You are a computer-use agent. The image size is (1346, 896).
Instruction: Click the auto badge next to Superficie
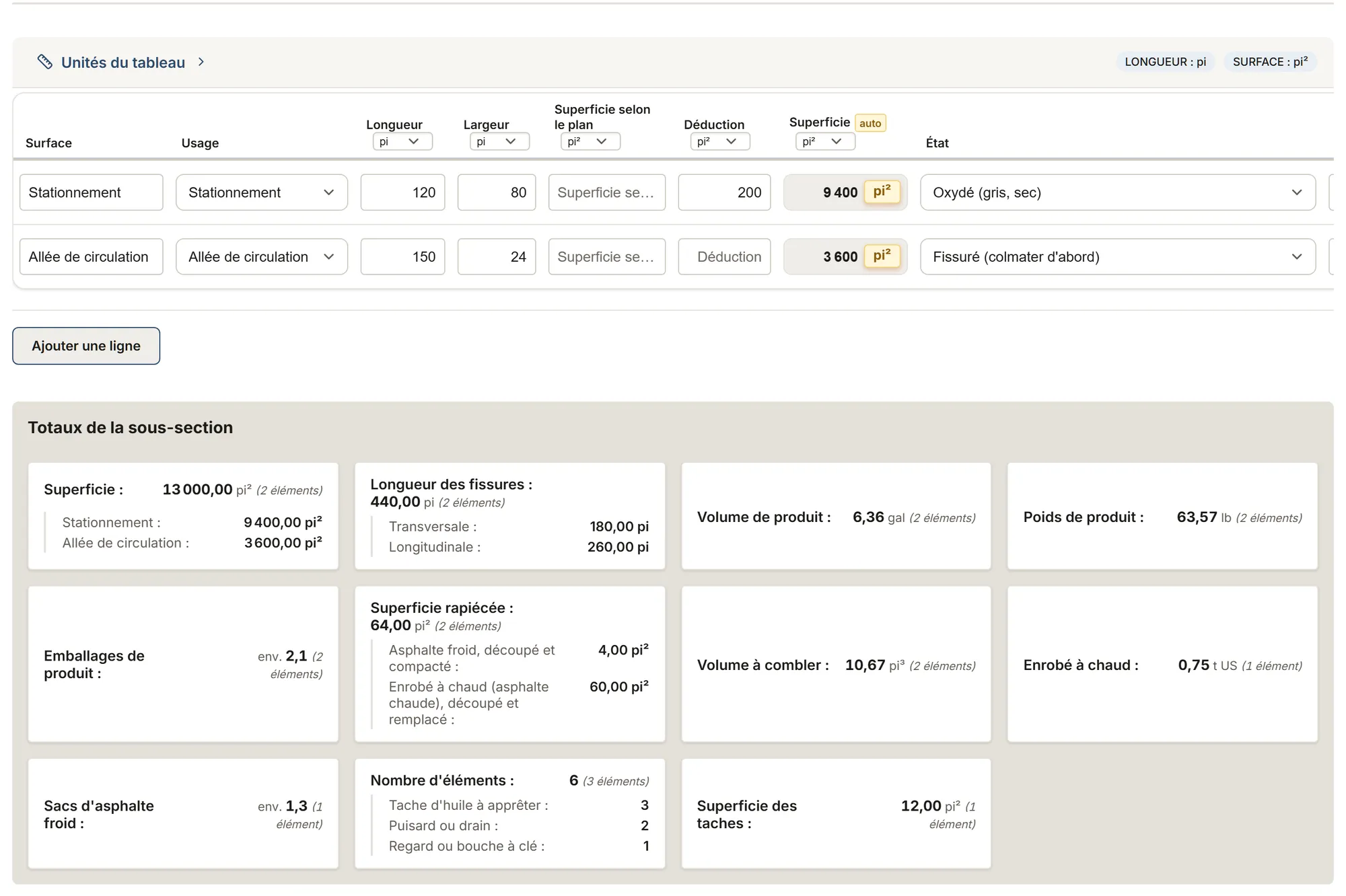tap(870, 123)
